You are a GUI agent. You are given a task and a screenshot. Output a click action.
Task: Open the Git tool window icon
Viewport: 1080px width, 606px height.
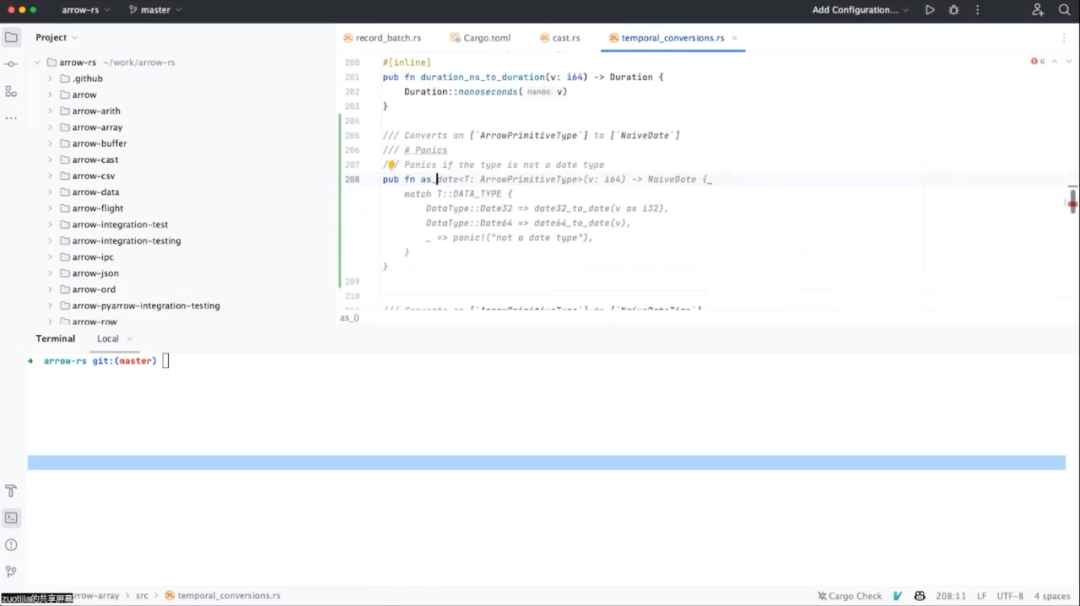click(11, 572)
